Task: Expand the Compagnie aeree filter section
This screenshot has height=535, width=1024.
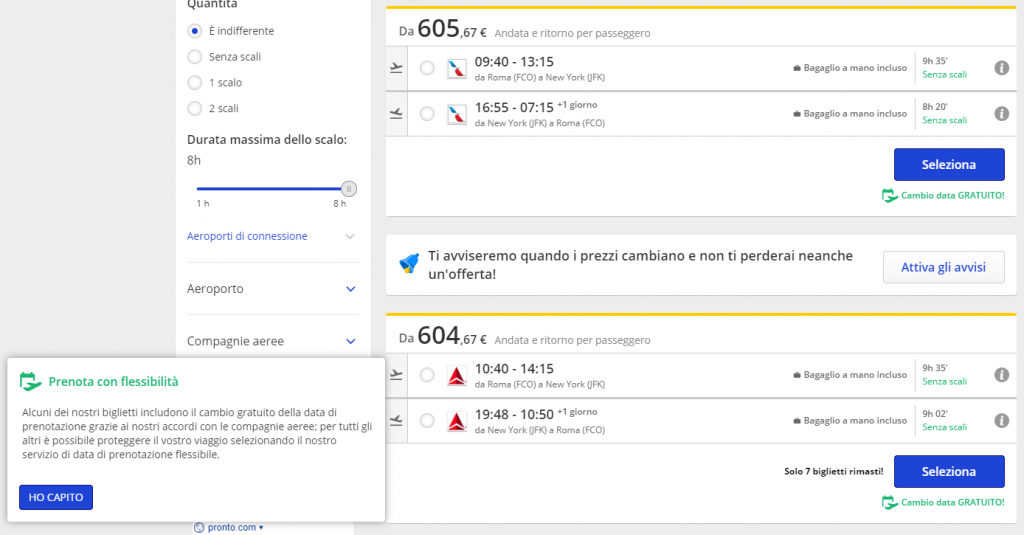Action: [x=350, y=341]
